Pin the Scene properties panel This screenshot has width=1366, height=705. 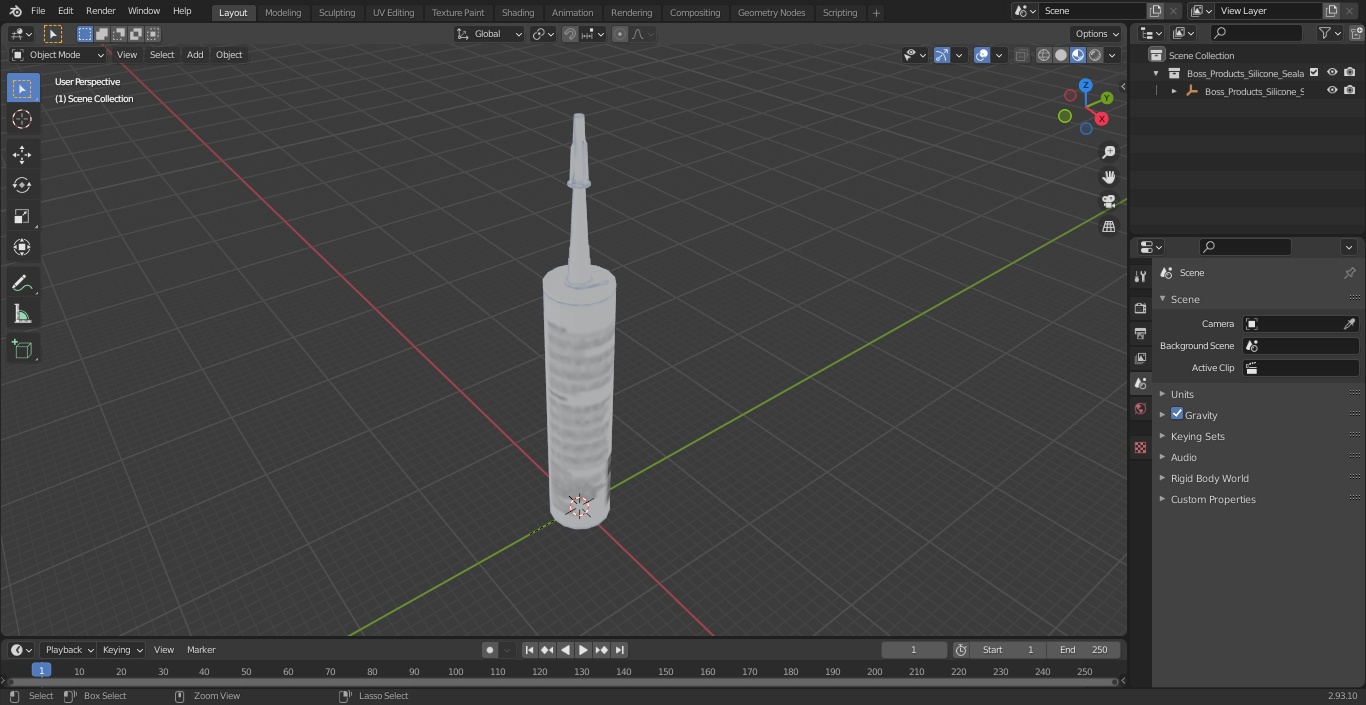[1349, 273]
